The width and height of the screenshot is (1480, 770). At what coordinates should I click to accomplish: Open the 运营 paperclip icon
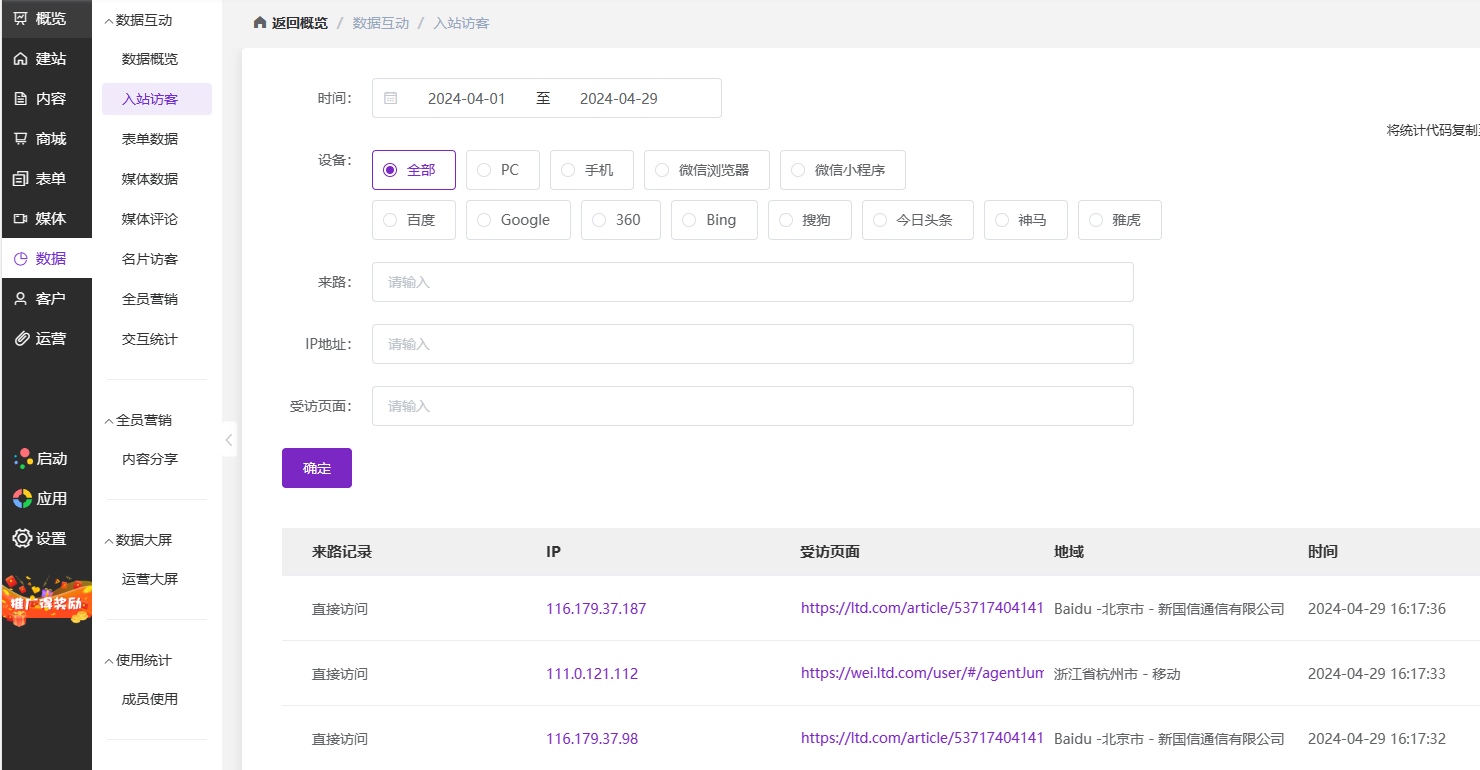(x=20, y=339)
